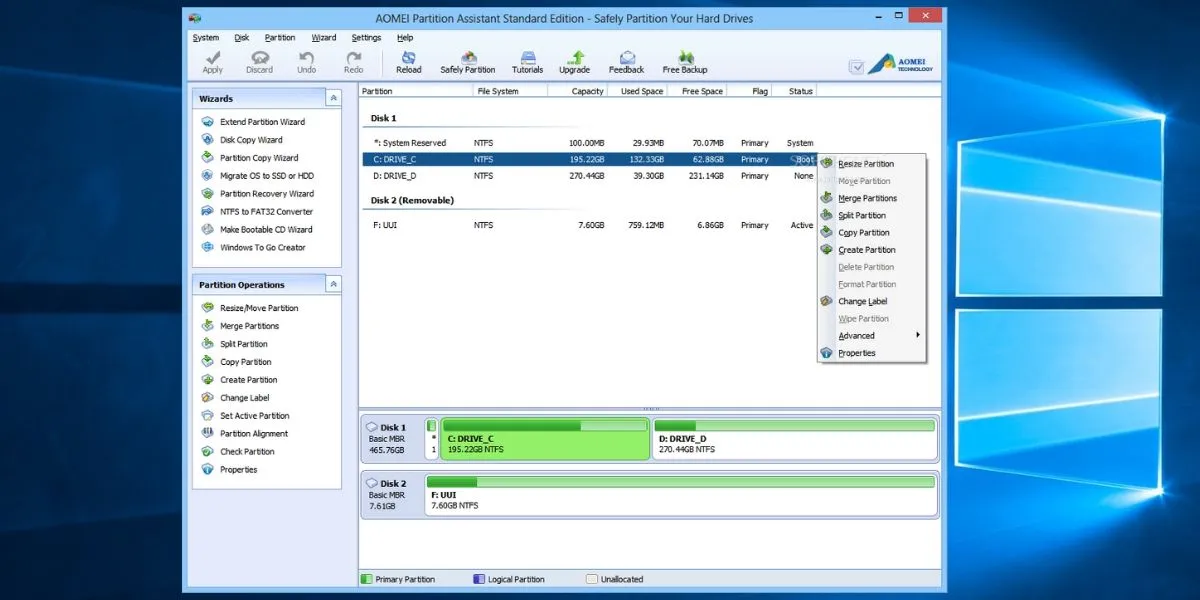Open Feedback from the toolbar
Image resolution: width=1200 pixels, height=600 pixels.
[x=627, y=62]
